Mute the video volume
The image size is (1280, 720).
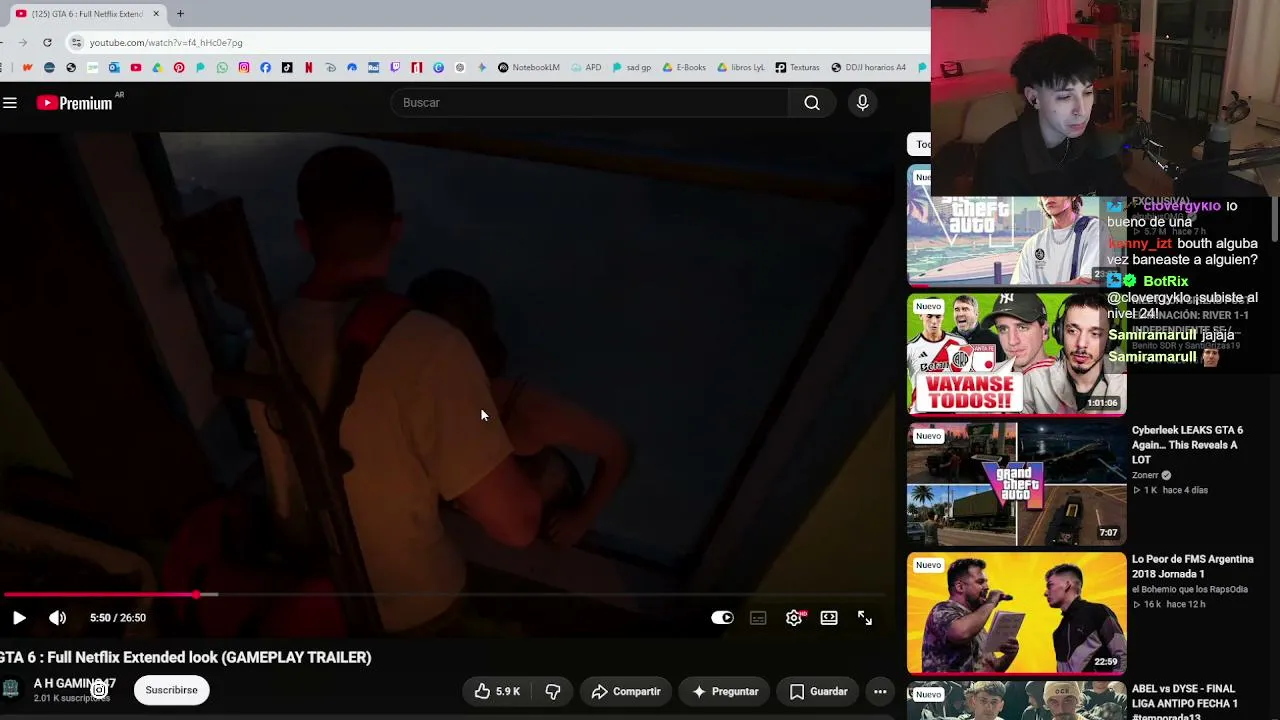[x=58, y=618]
